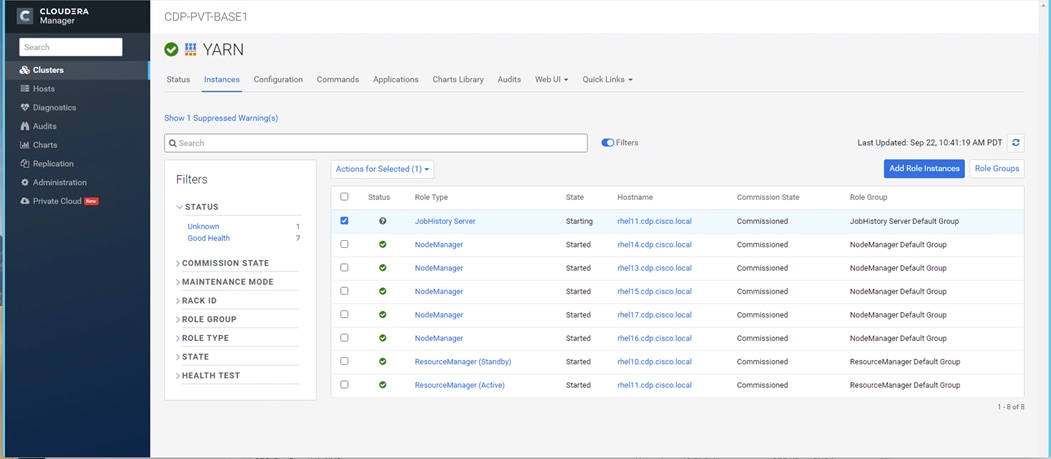
Task: Check the rhel15 NodeManager row checkbox
Action: pos(345,291)
